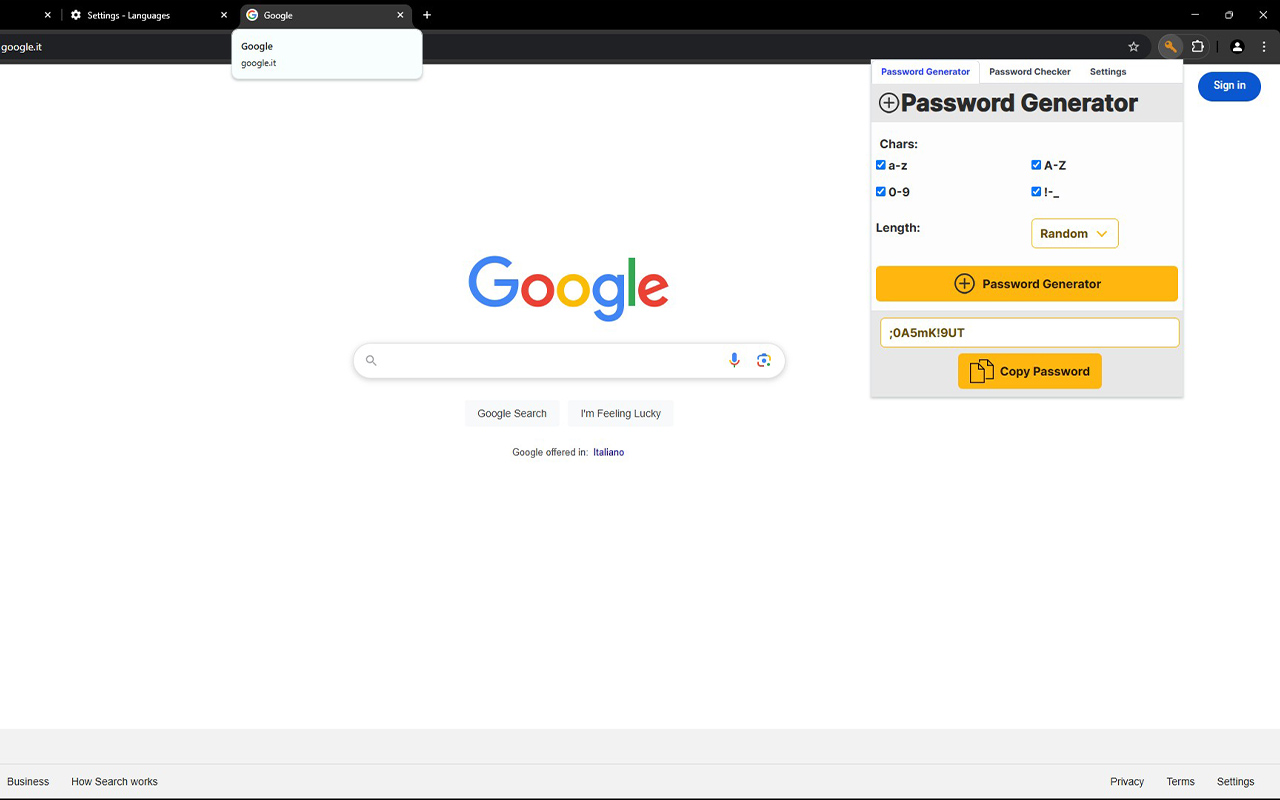Uncheck the a-z character option
The height and width of the screenshot is (800, 1280).
881,165
